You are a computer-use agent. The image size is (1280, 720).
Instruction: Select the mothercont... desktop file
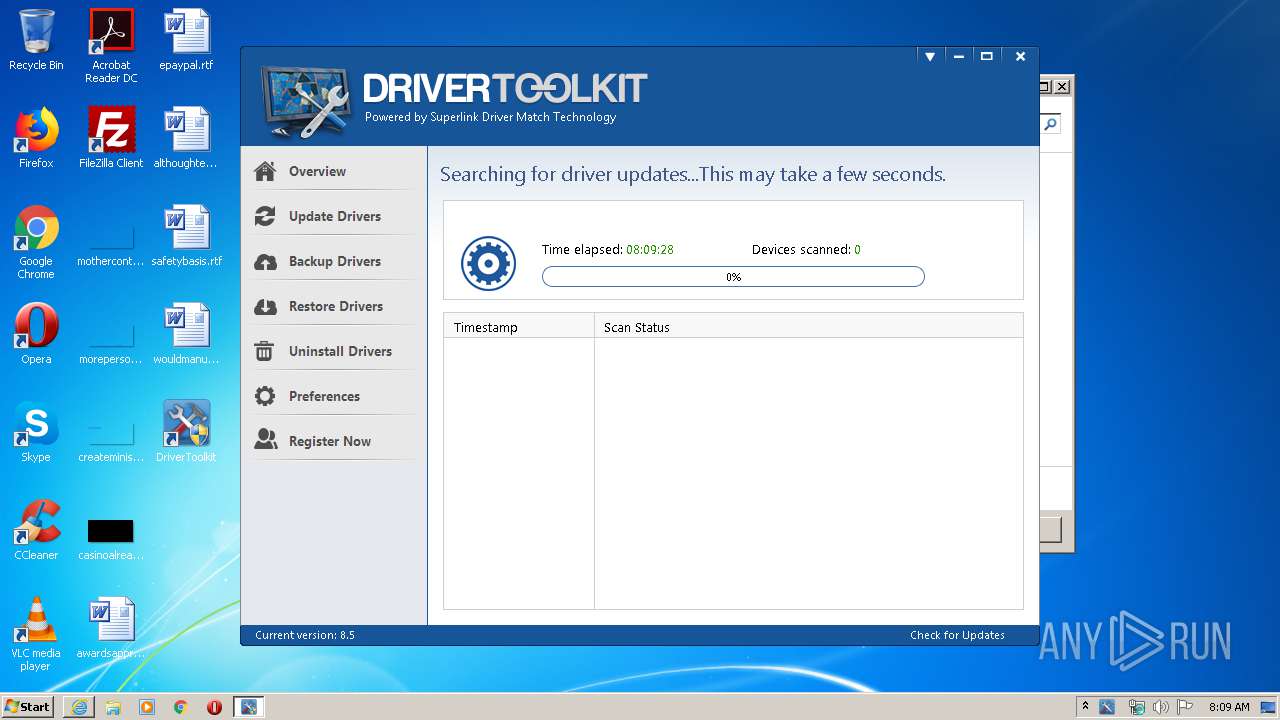point(111,244)
